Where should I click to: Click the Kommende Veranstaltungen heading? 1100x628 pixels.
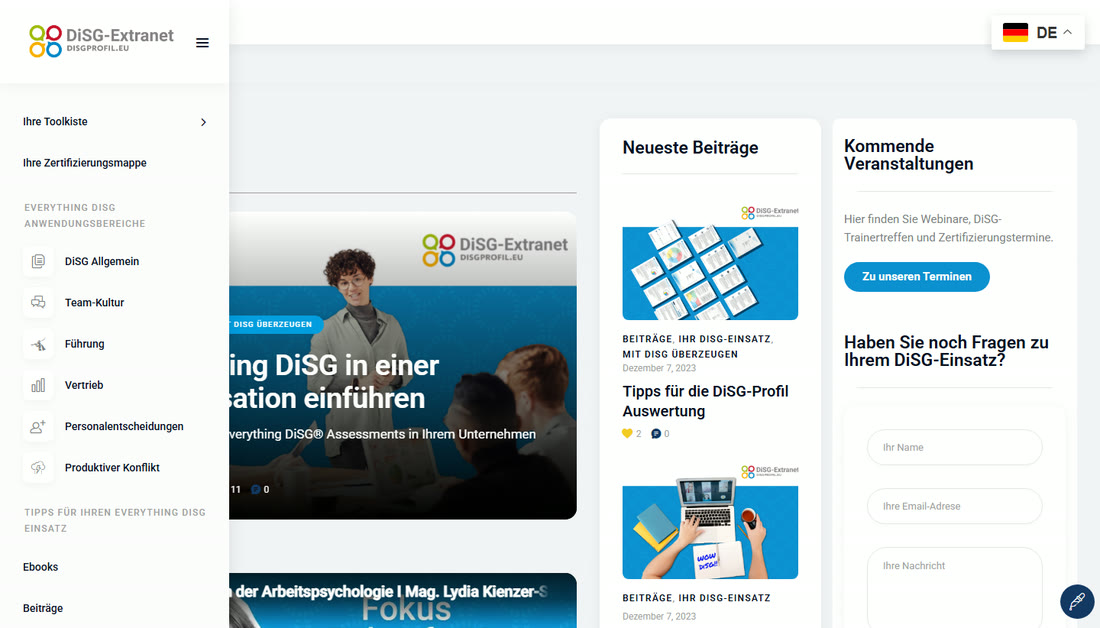(x=908, y=155)
